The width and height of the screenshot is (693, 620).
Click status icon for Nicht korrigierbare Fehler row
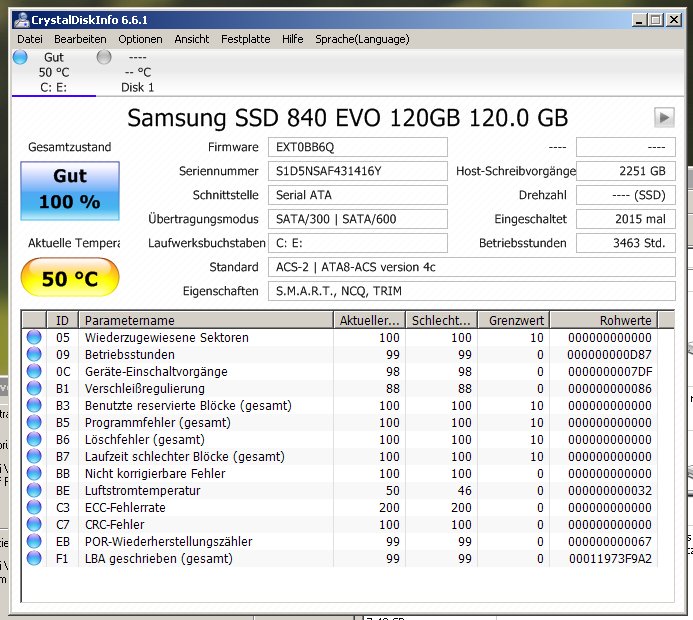point(34,473)
